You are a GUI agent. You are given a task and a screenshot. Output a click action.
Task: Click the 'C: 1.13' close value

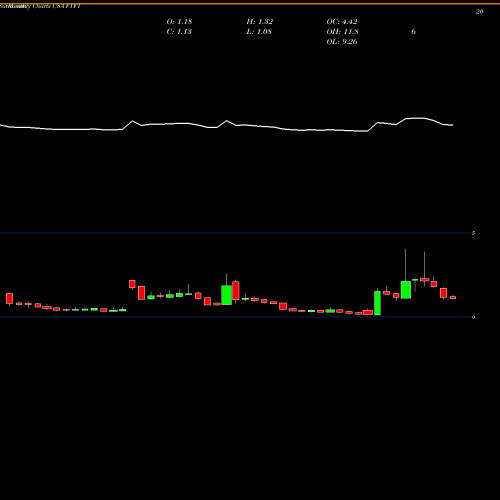[x=179, y=32]
